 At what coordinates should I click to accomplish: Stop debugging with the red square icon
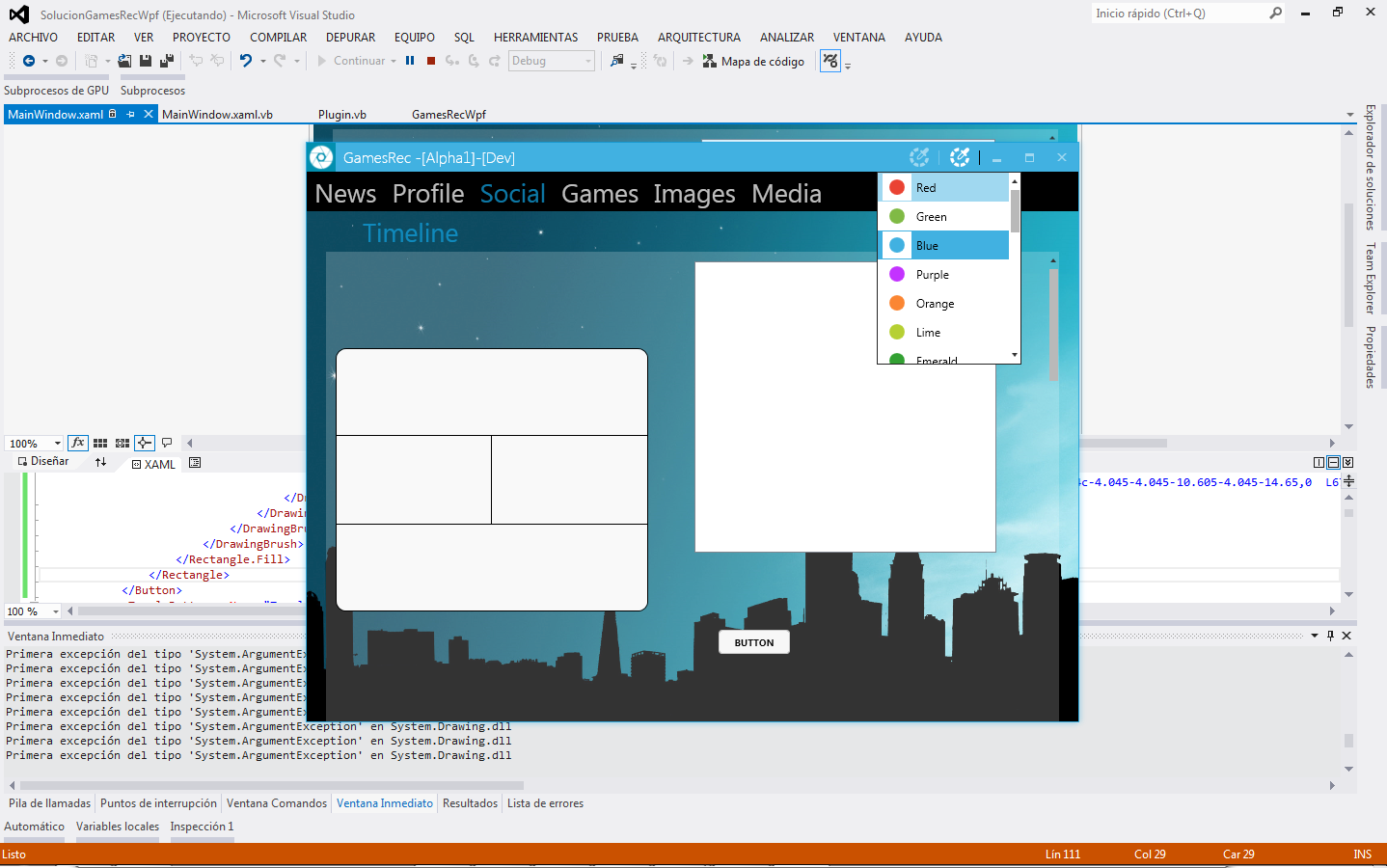point(431,61)
